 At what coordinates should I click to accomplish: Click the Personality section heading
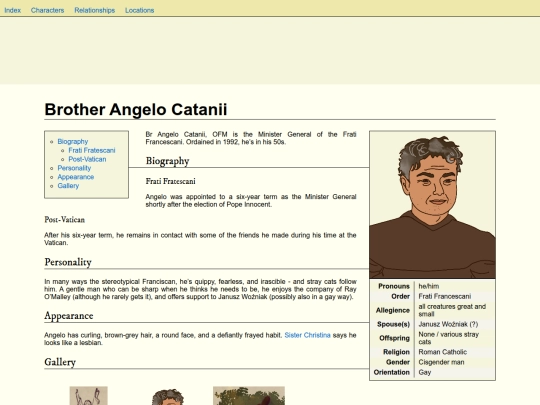click(68, 262)
